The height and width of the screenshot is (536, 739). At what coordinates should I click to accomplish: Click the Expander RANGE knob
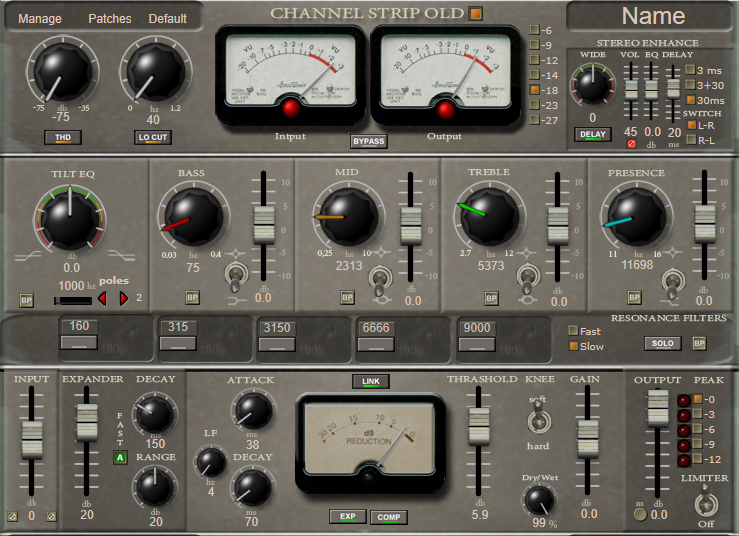(155, 487)
